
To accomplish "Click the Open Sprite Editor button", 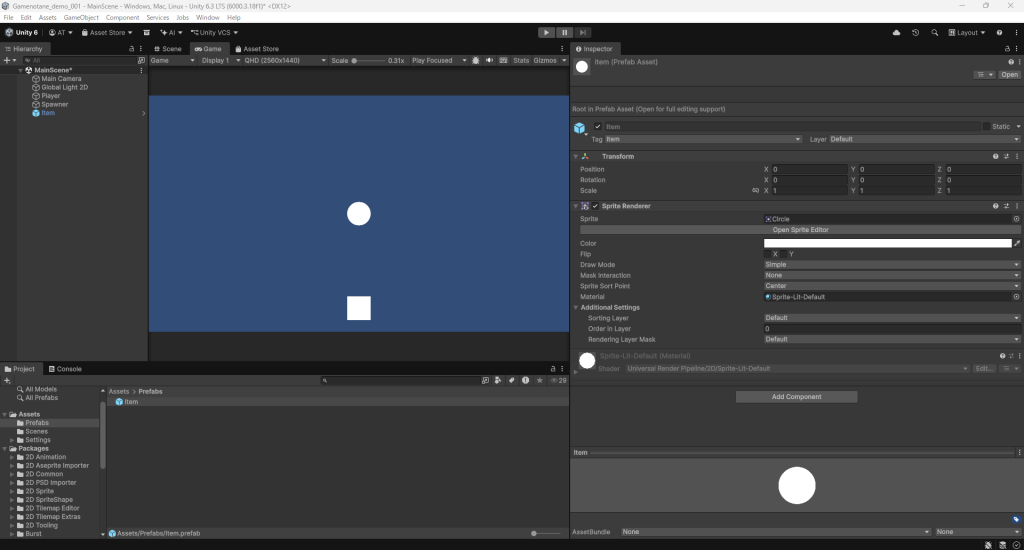I will [x=800, y=230].
